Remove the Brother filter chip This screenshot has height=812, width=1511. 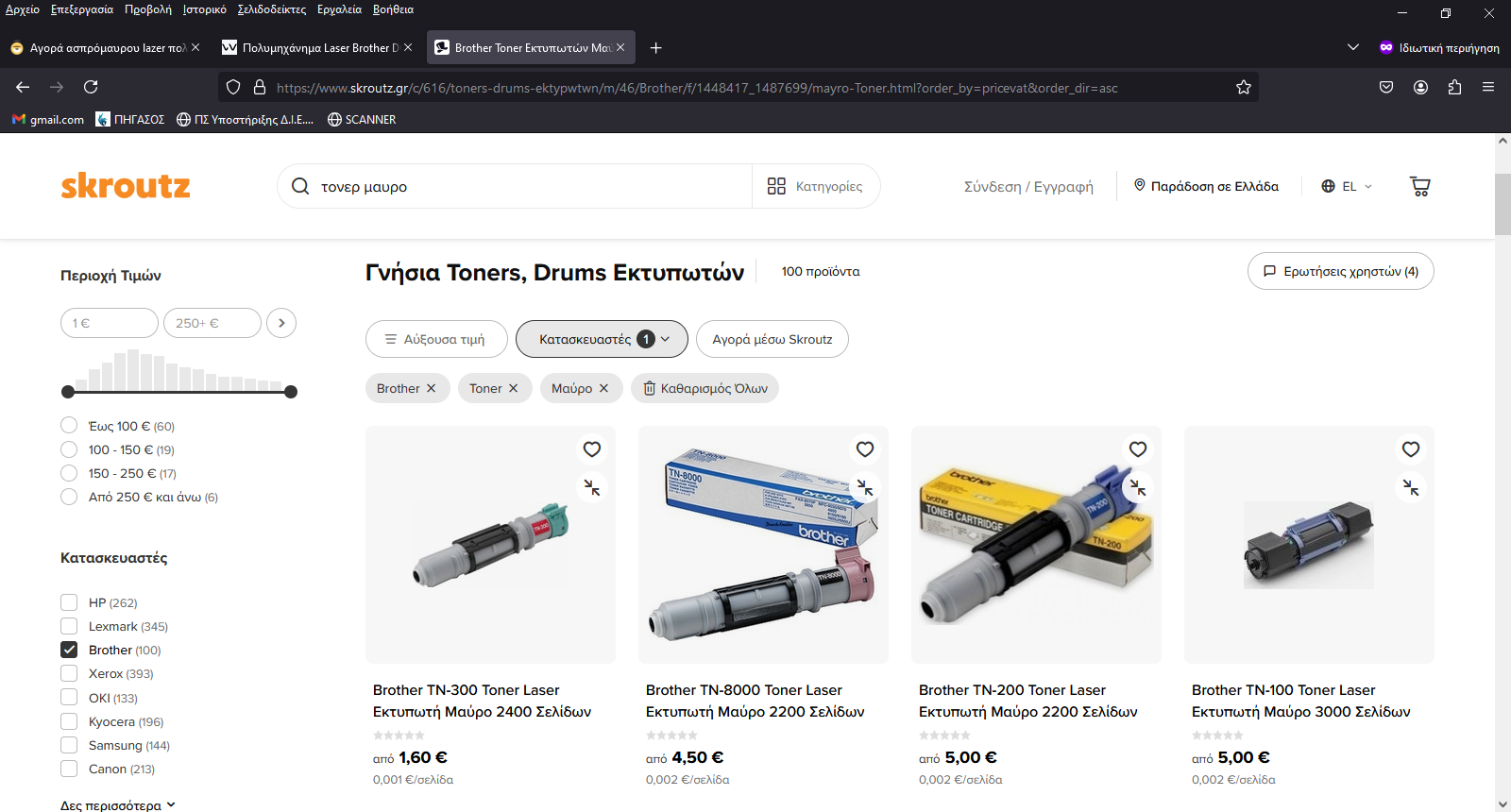click(x=431, y=388)
